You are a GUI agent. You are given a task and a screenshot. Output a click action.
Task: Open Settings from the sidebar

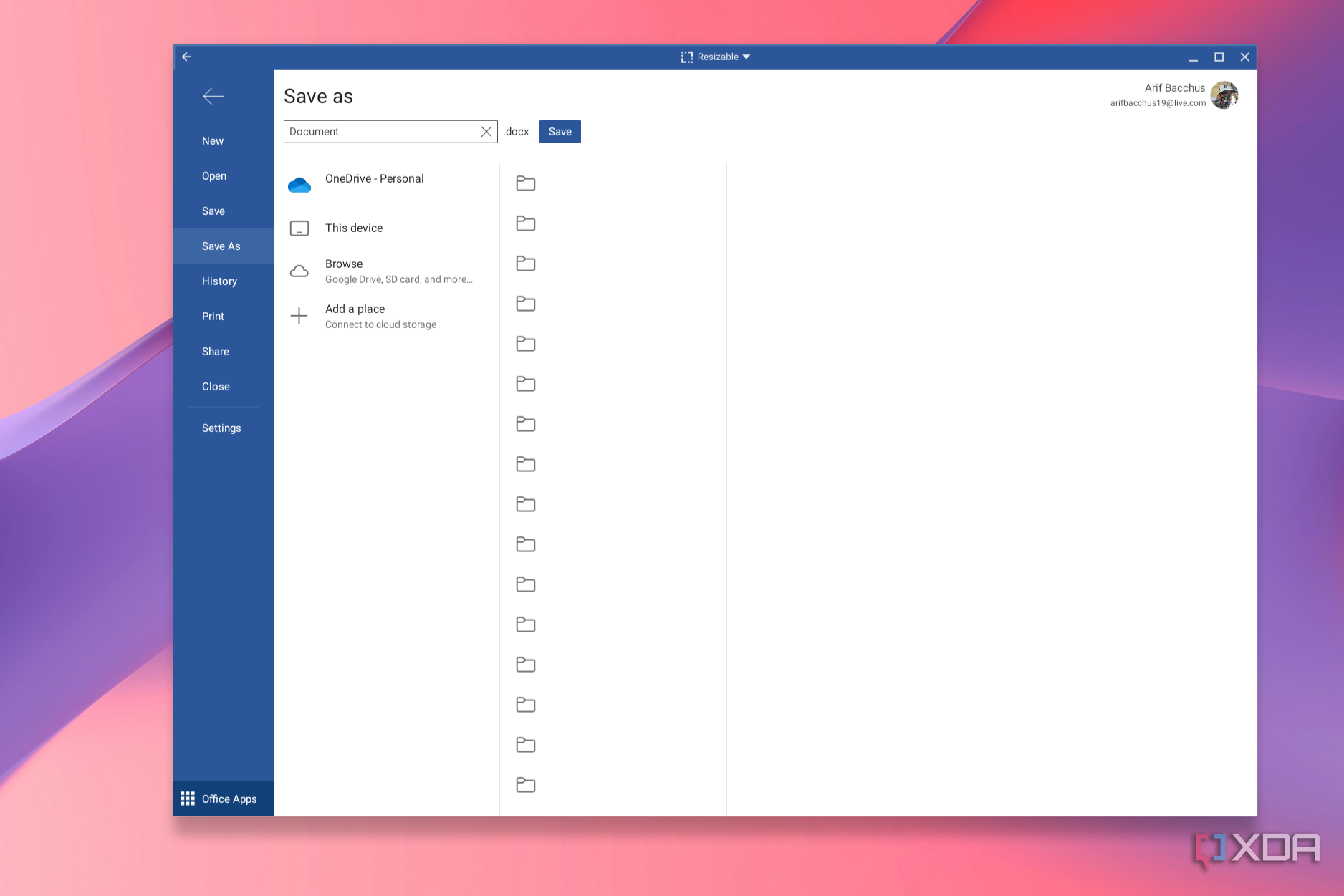[221, 428]
